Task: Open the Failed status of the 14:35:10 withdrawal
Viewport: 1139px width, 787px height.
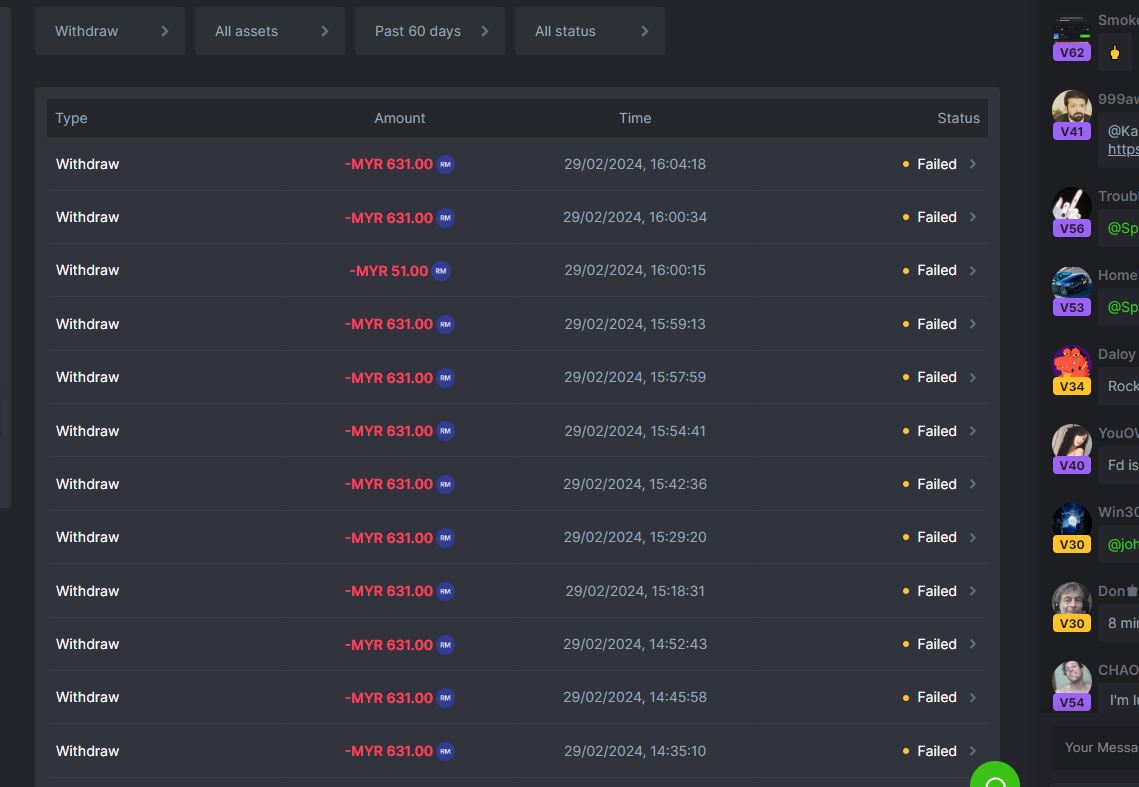Action: 936,751
